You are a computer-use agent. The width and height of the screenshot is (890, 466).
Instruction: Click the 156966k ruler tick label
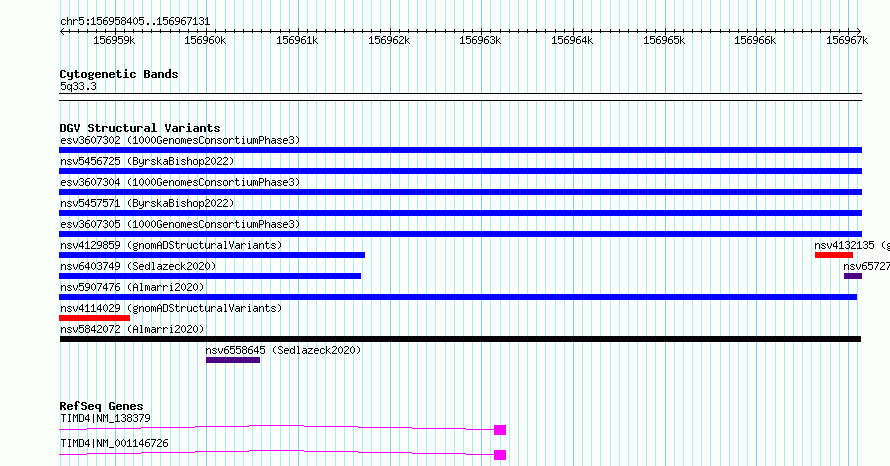click(755, 40)
